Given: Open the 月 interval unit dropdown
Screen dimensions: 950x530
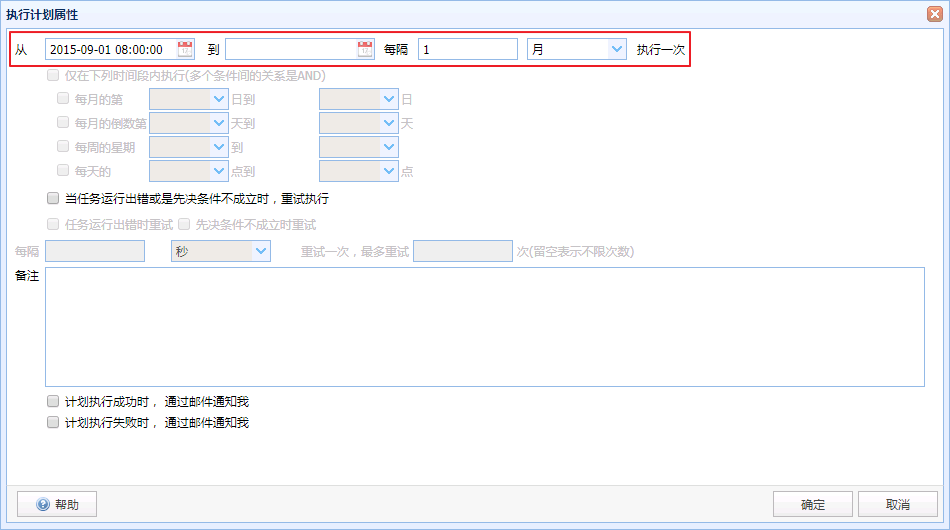Looking at the screenshot, I should tap(617, 49).
